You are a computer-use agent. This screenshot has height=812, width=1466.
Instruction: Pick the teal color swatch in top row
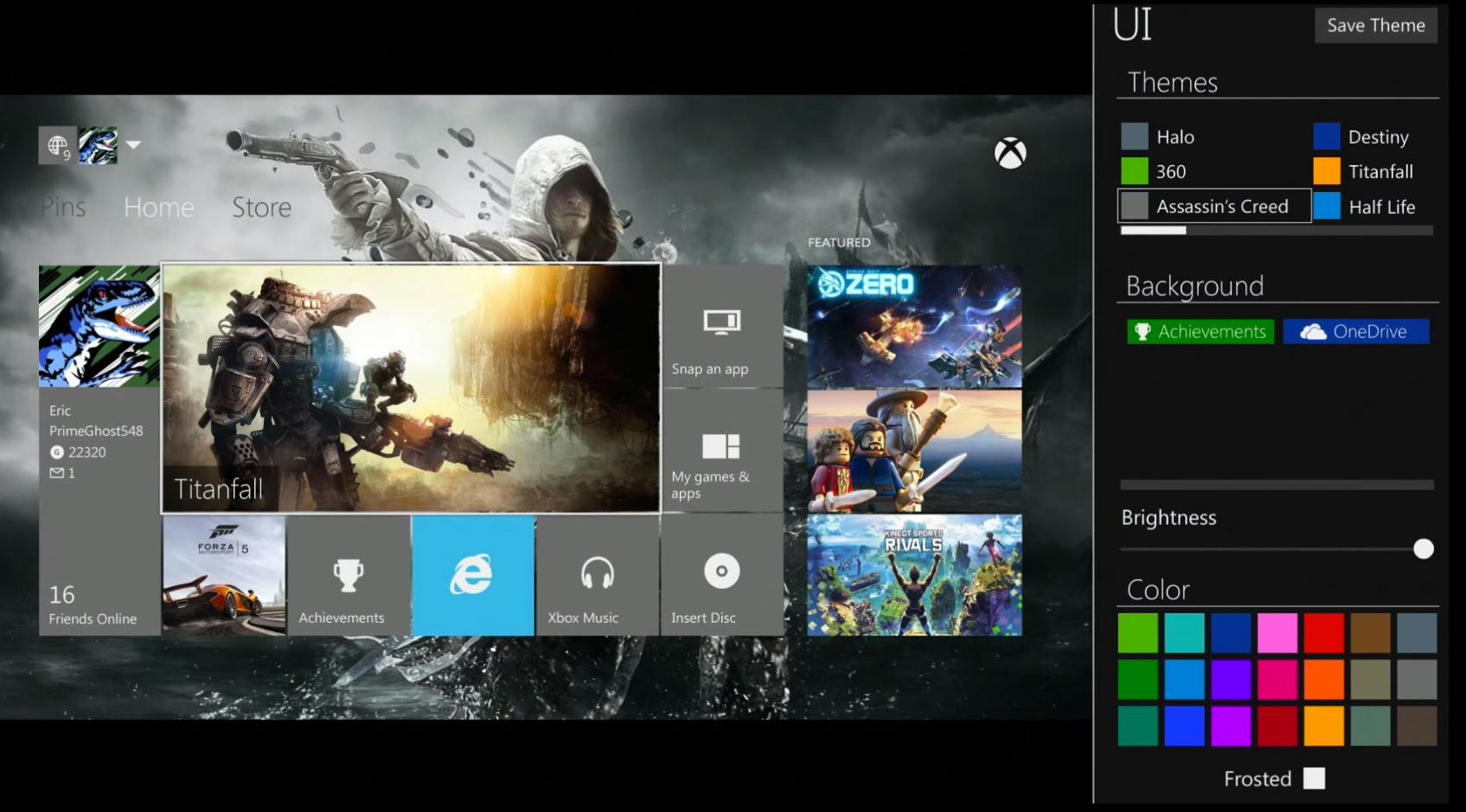coord(1185,633)
